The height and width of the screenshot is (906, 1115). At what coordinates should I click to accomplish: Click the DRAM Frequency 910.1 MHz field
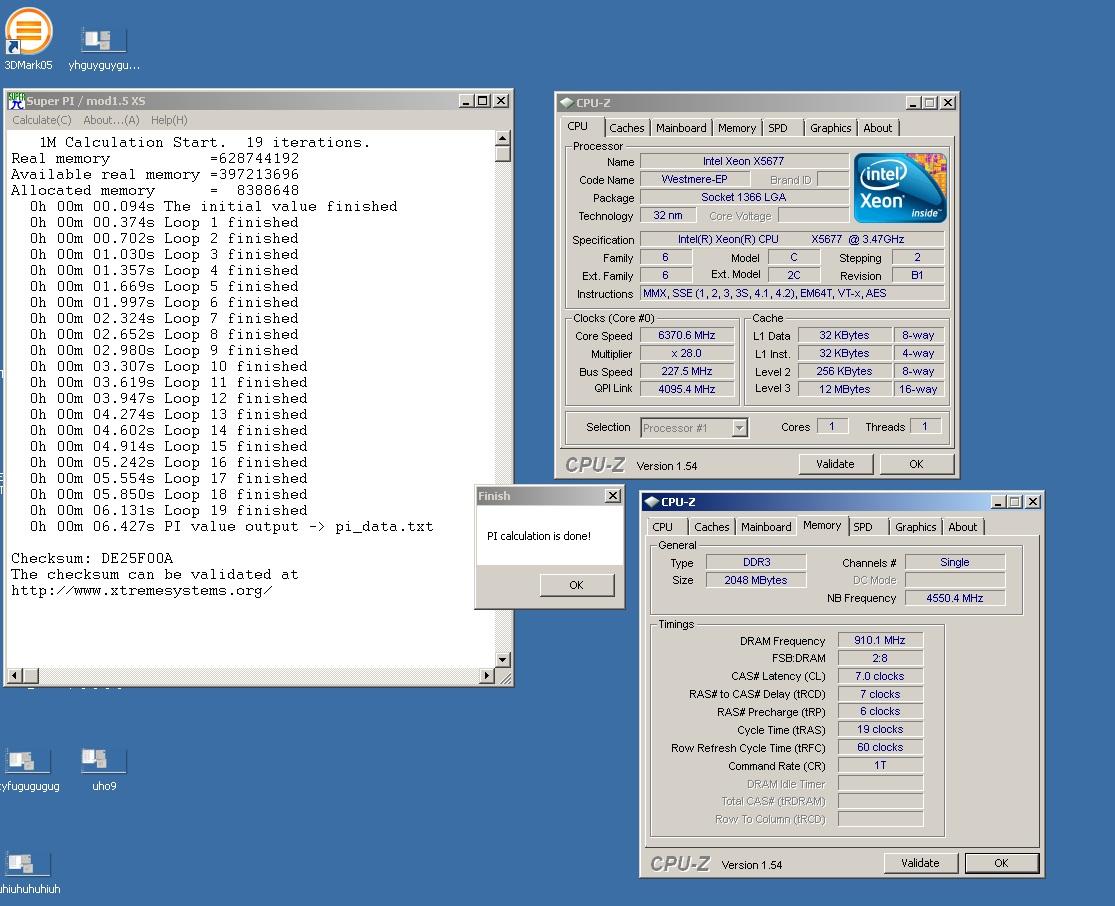point(880,640)
